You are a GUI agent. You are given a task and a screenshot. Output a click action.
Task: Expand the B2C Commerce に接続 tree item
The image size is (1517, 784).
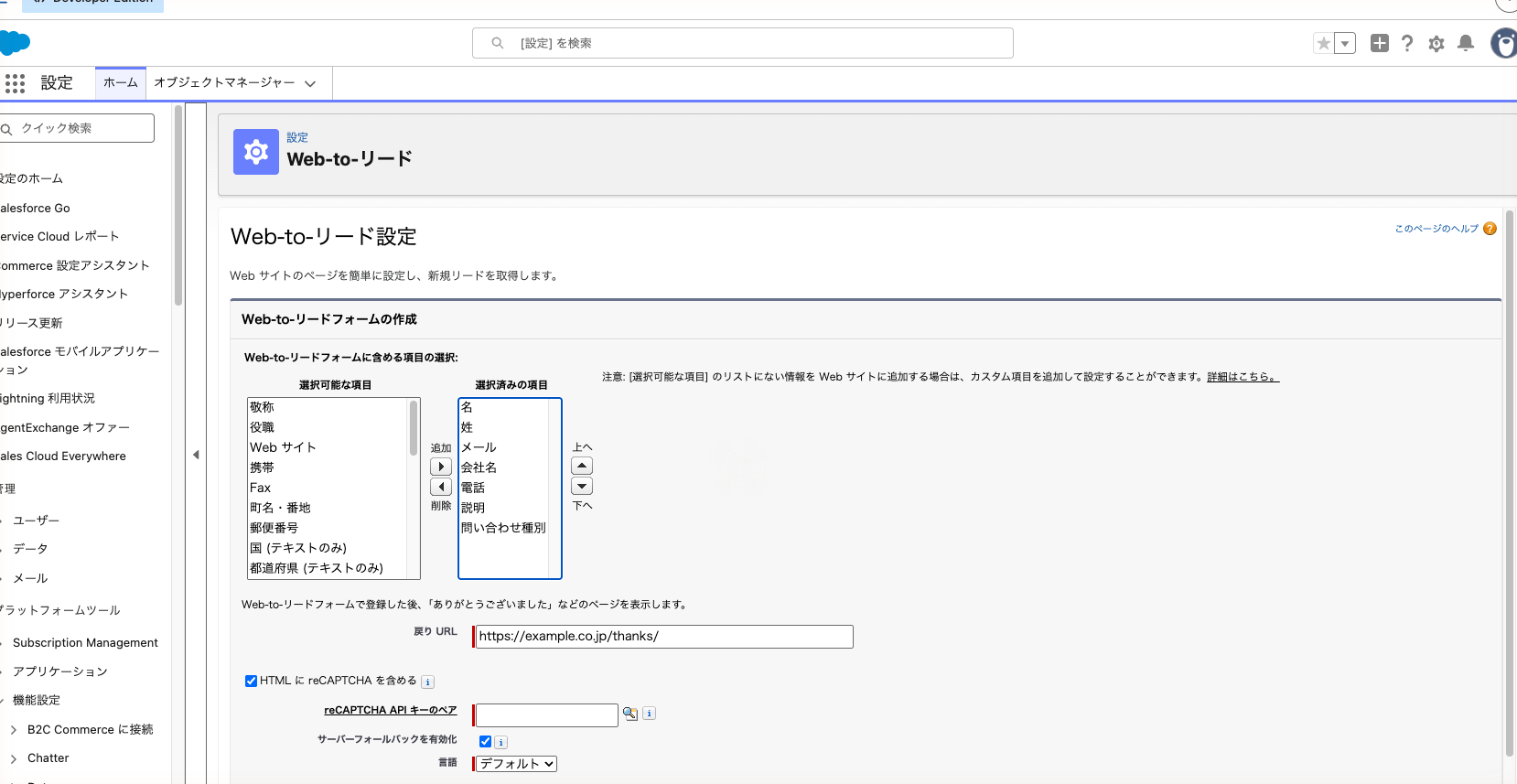14,730
